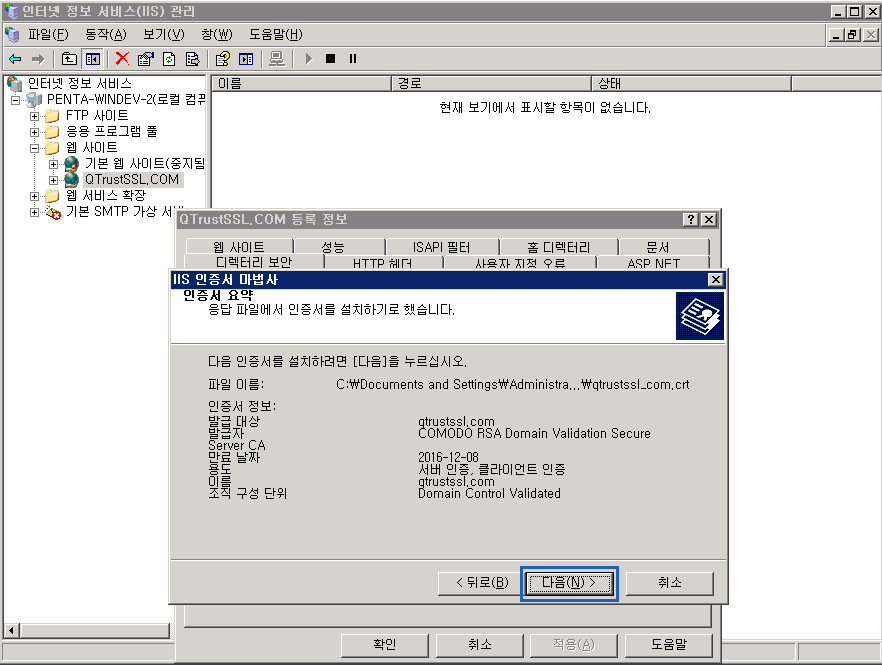This screenshot has width=882, height=665.
Task: Select 웹 서비스 확장 tree item
Action: click(x=106, y=195)
